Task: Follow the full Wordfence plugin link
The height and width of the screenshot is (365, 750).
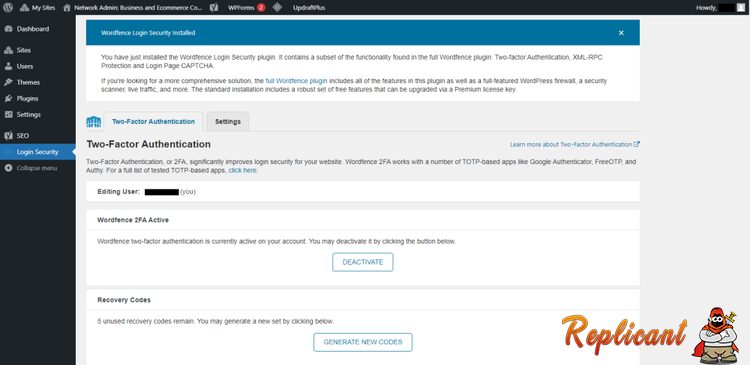Action: (x=296, y=81)
